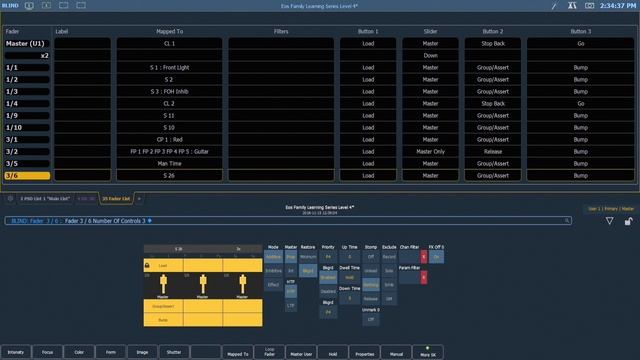Click the tower icon left of the camera icon
The height and width of the screenshot is (360, 640).
[x=572, y=6]
